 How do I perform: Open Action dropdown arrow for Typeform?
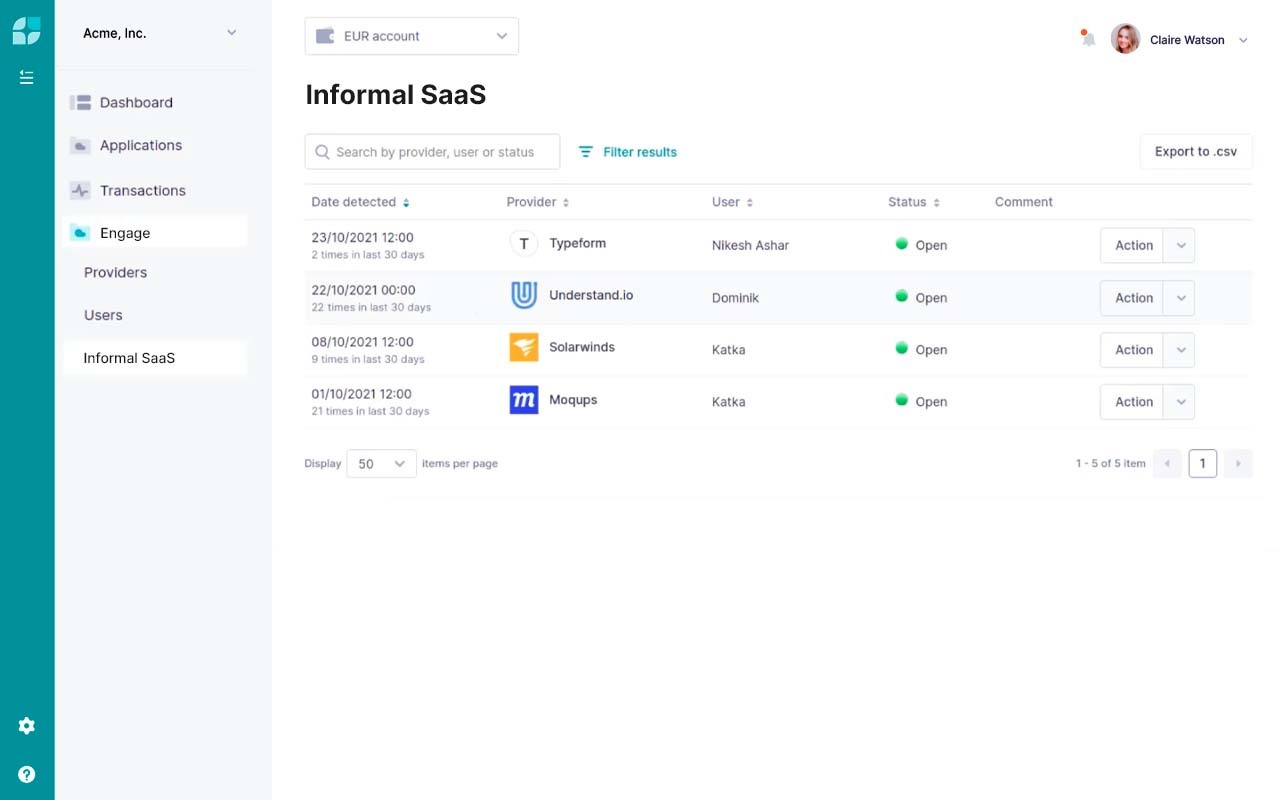tap(1180, 245)
